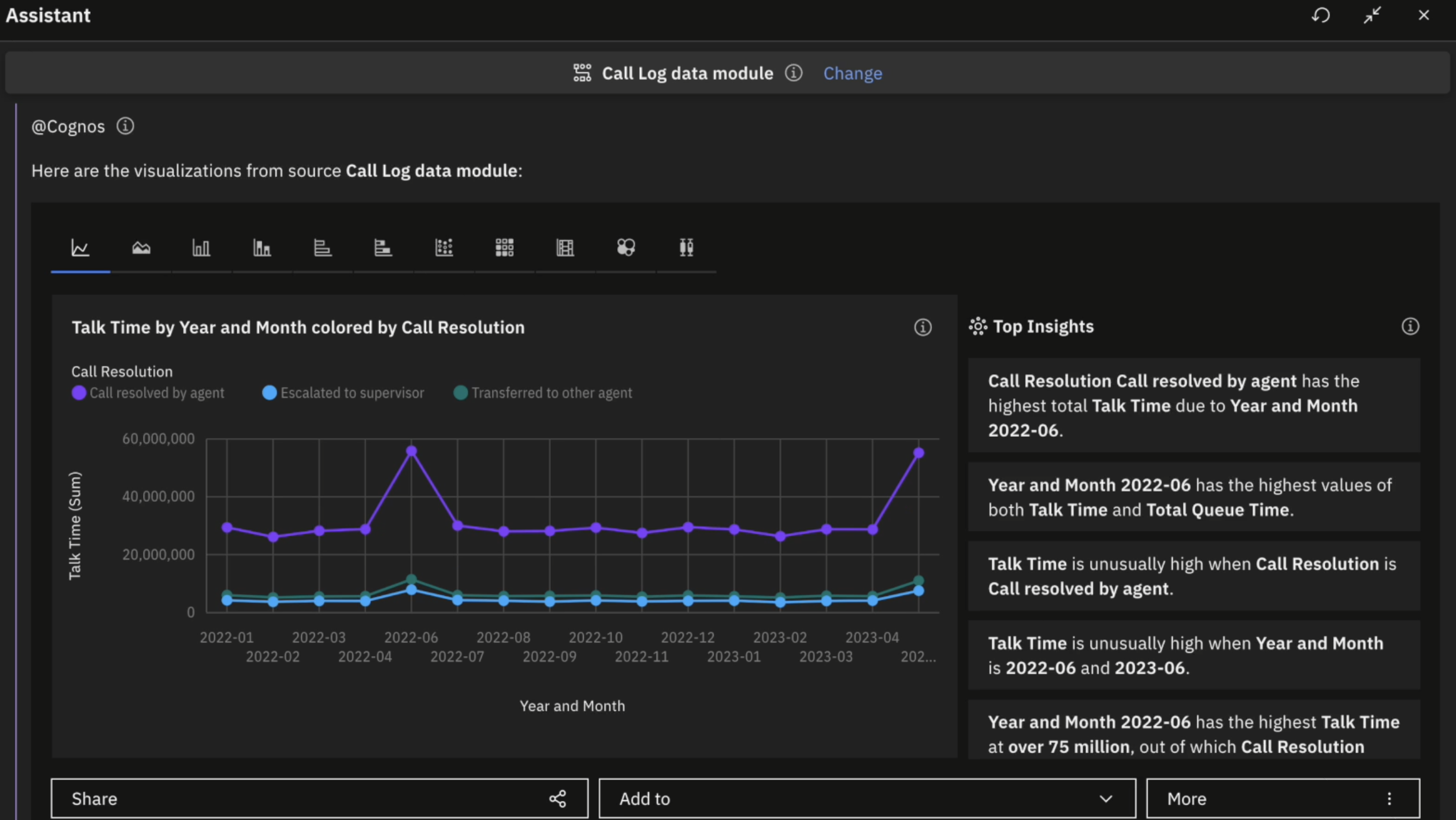View the Top Insights info icon
1456x820 pixels.
point(1410,326)
